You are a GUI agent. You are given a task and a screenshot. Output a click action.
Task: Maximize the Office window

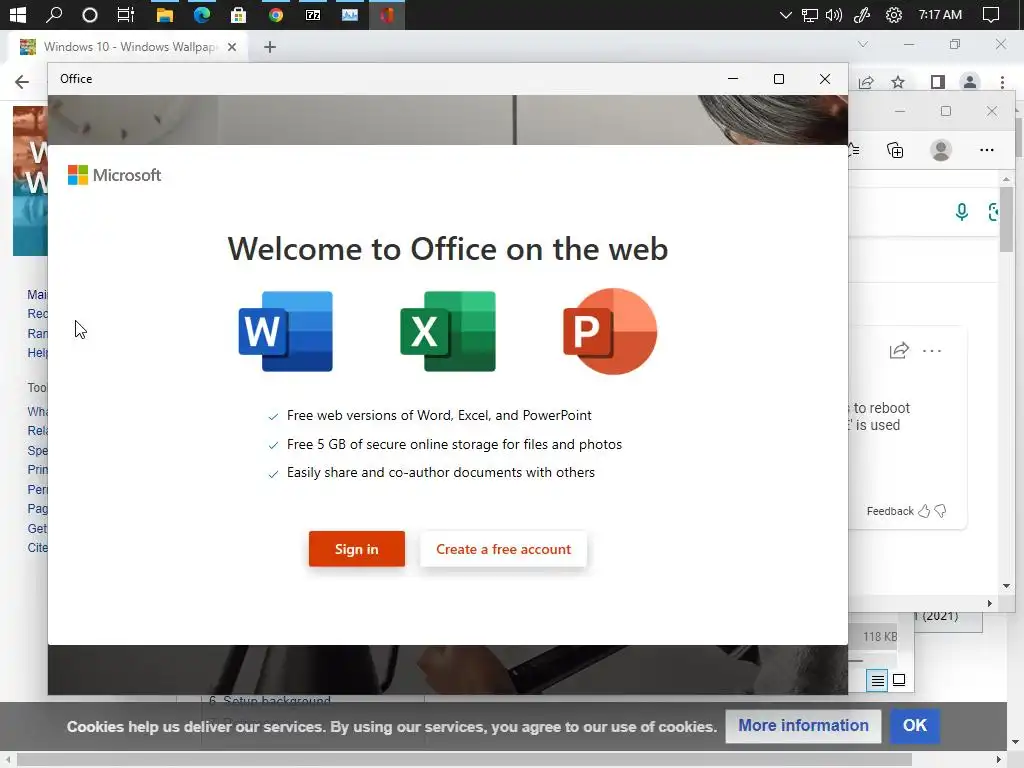[778, 79]
